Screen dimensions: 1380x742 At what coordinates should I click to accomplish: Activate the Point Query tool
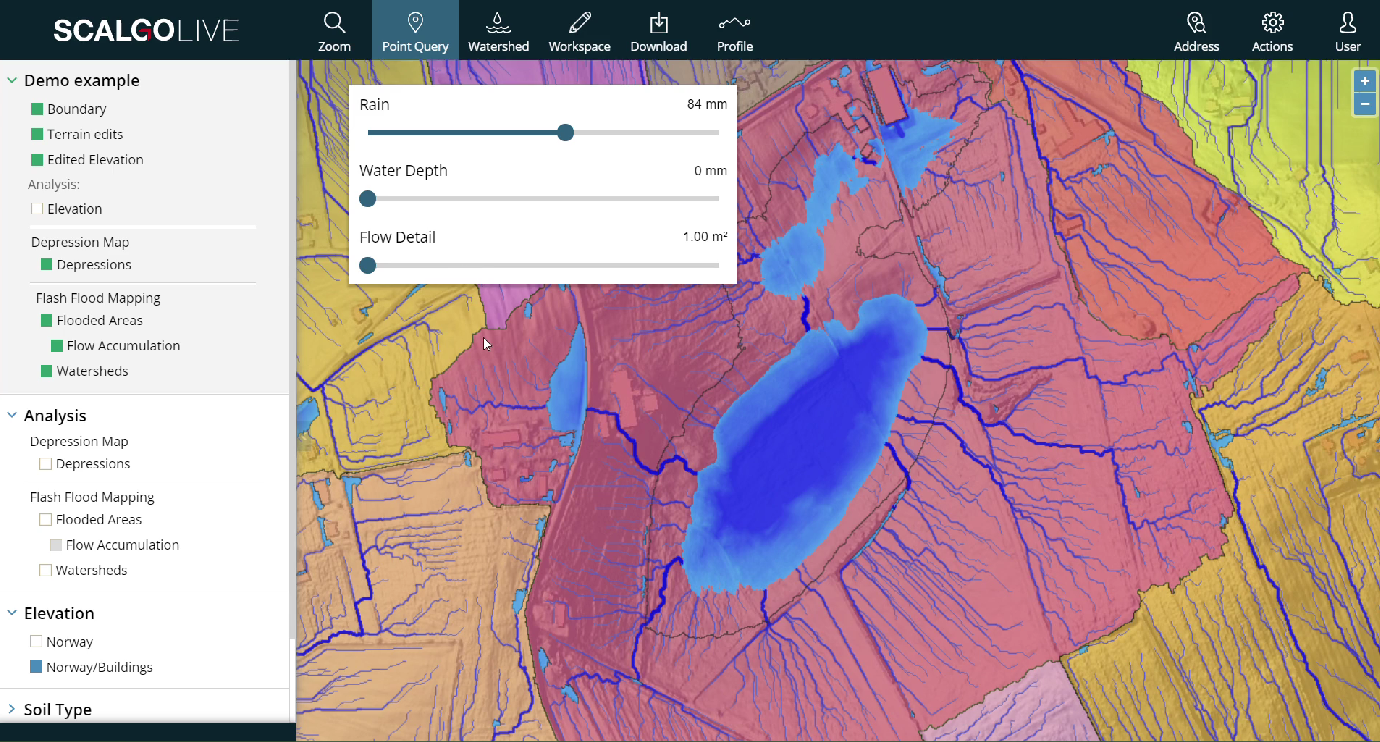[415, 31]
